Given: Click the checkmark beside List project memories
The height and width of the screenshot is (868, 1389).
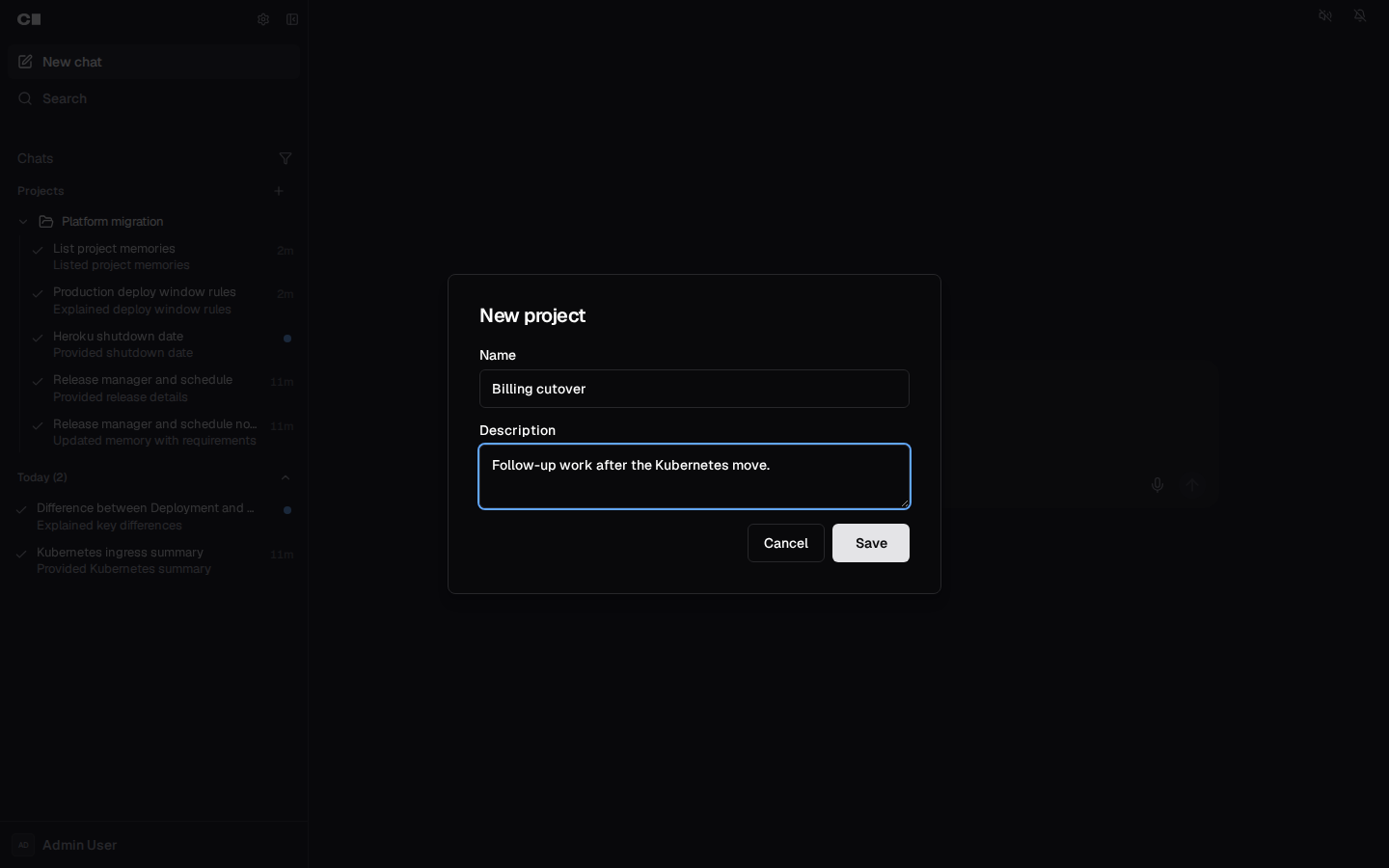Looking at the screenshot, I should [38, 250].
